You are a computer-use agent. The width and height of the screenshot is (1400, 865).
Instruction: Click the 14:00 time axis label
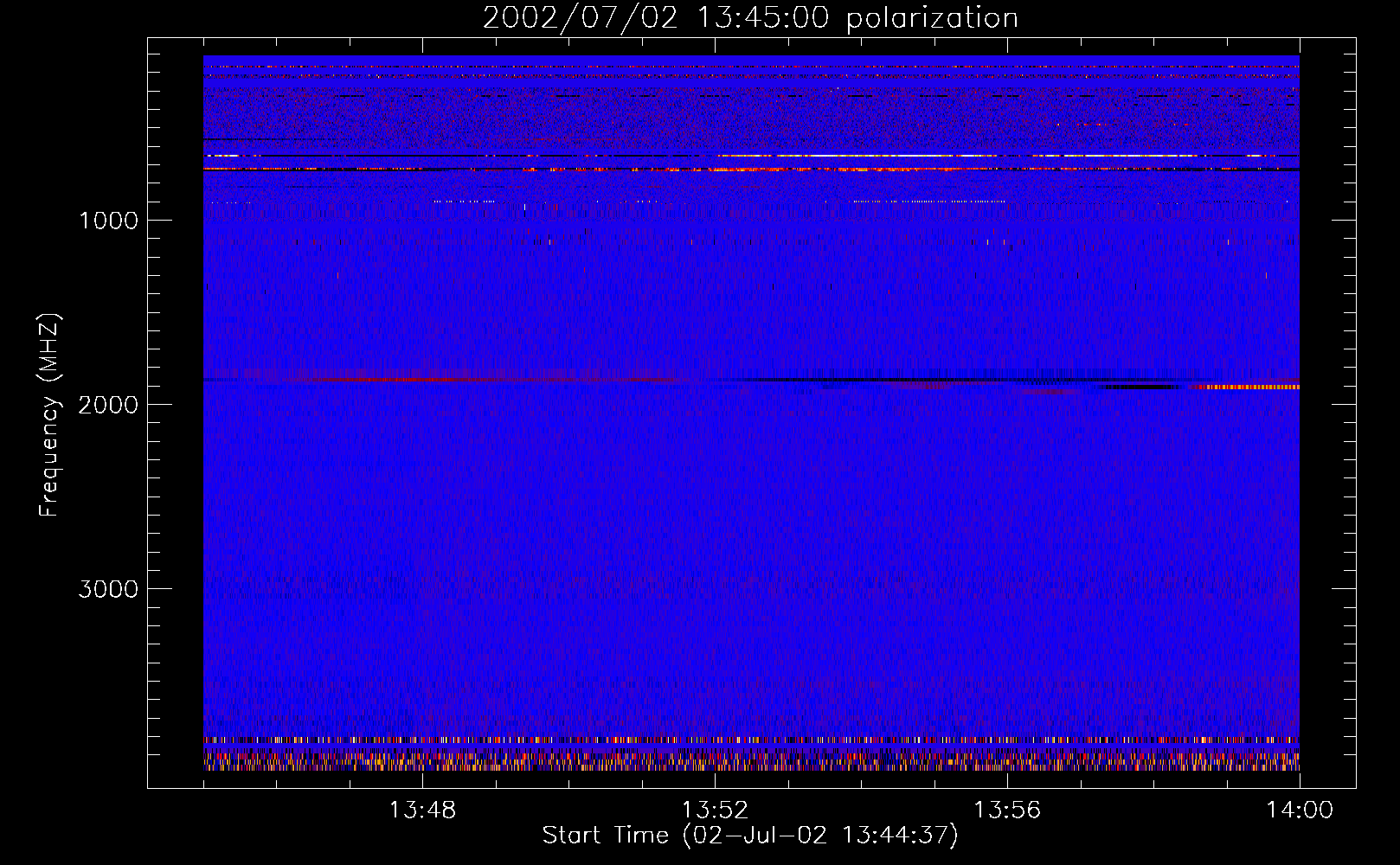point(1300,811)
